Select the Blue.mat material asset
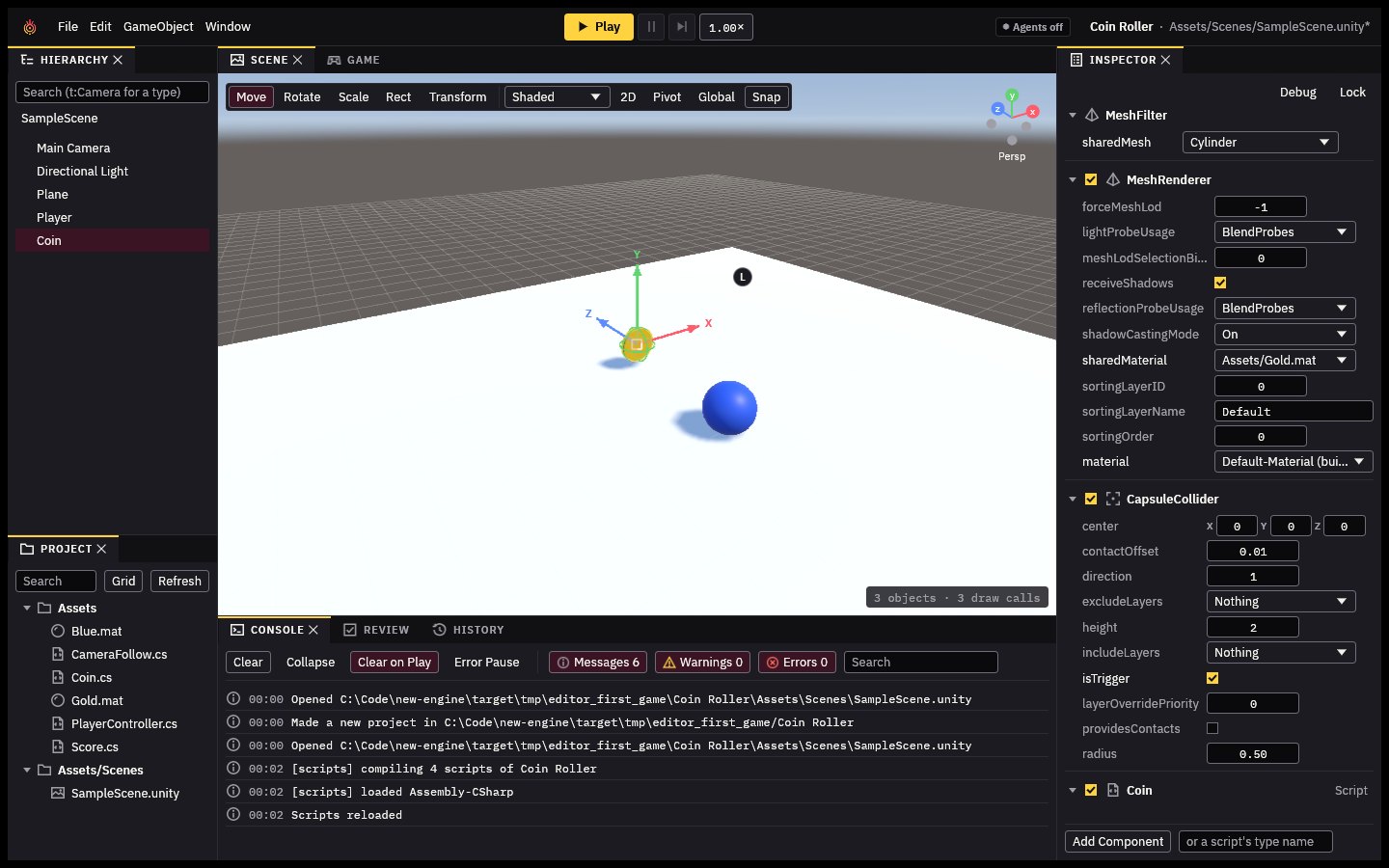1389x868 pixels. coord(96,631)
